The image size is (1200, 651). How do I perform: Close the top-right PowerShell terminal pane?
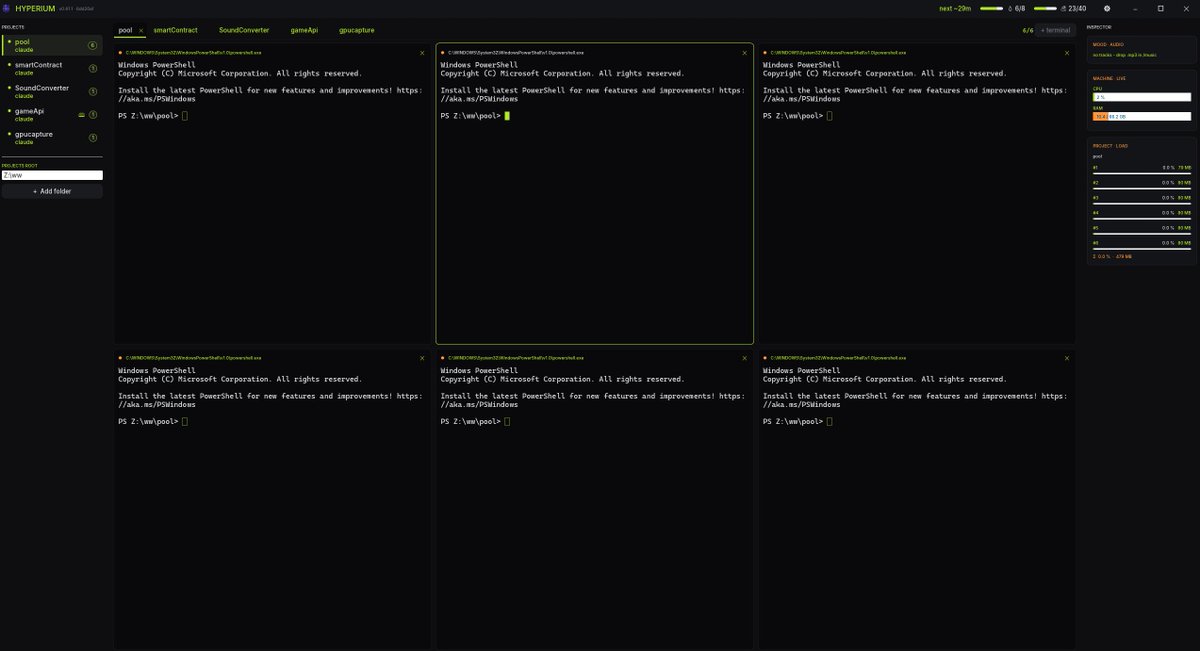tap(1067, 52)
